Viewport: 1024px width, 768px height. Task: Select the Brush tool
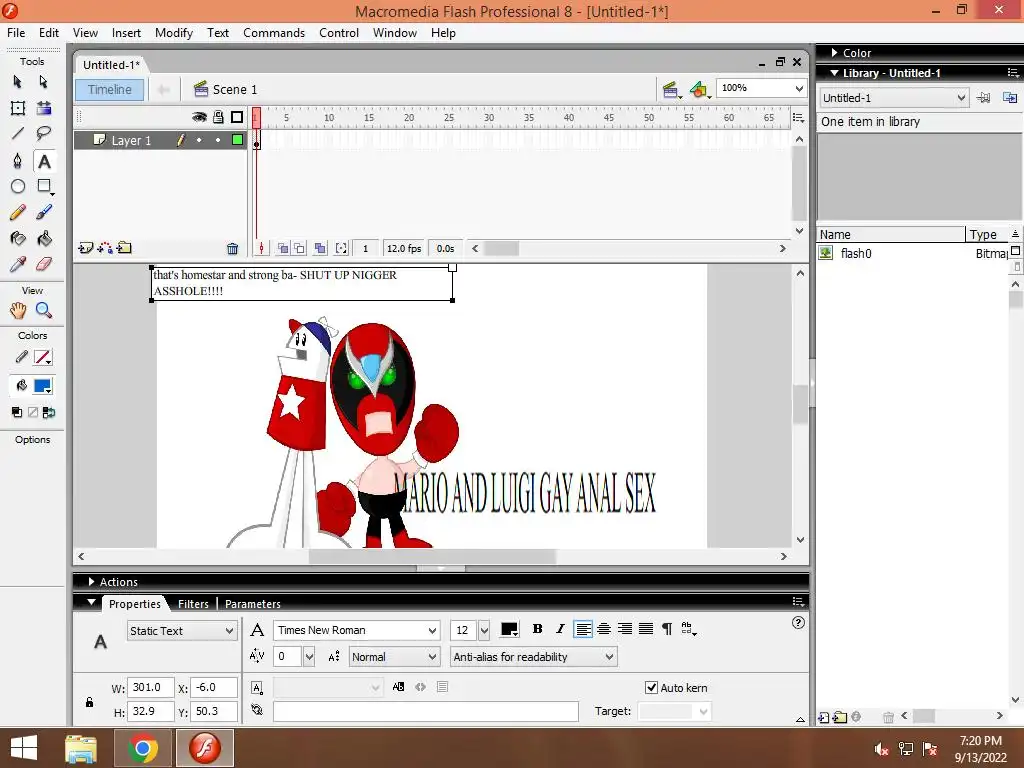click(x=44, y=212)
